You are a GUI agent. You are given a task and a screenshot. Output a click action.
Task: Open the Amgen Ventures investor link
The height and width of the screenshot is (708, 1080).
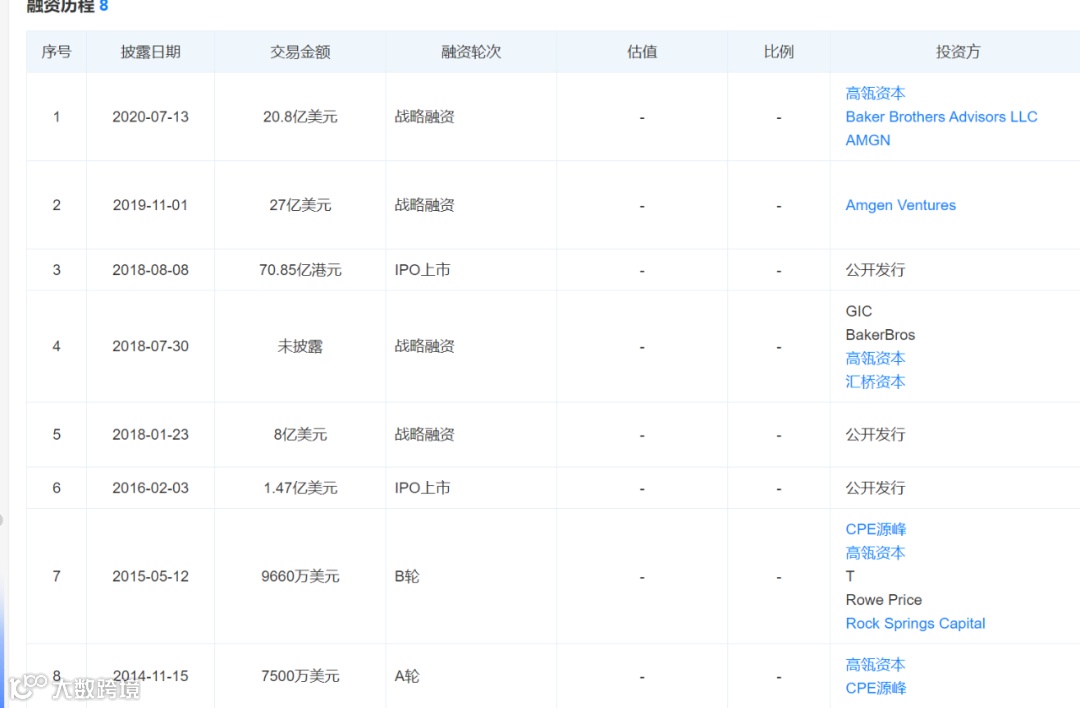point(900,205)
